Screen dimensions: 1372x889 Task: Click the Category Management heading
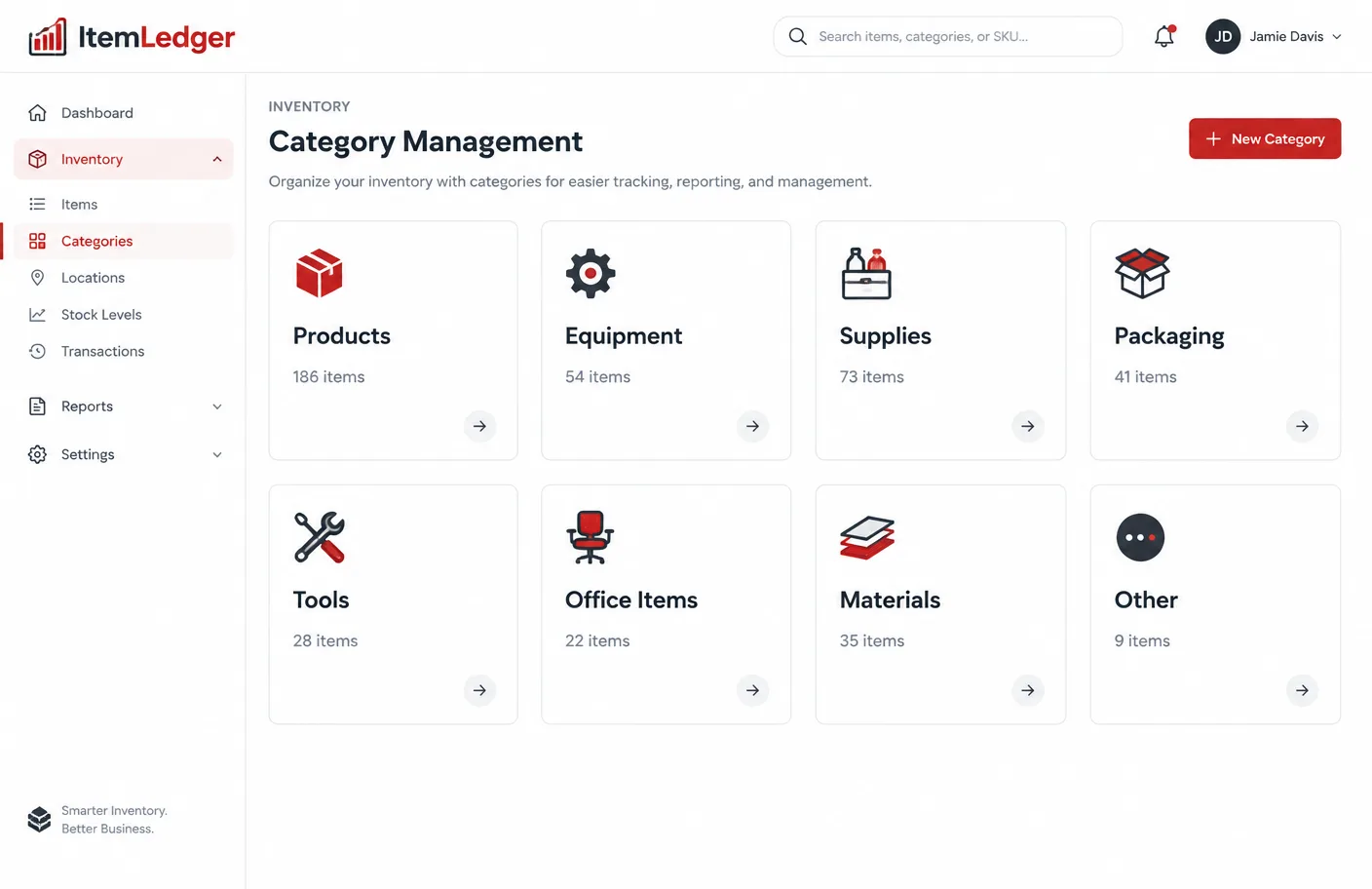click(x=426, y=142)
